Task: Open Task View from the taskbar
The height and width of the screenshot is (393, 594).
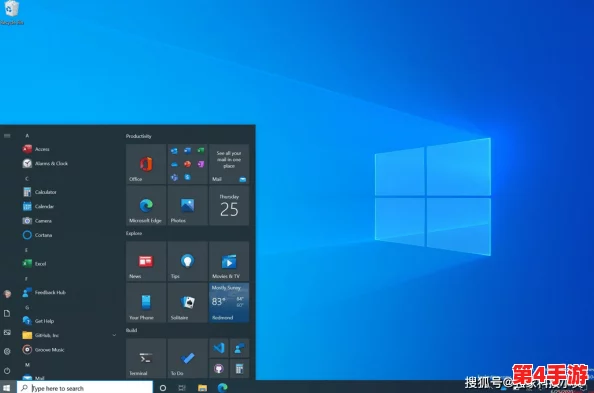Action: coord(182,388)
